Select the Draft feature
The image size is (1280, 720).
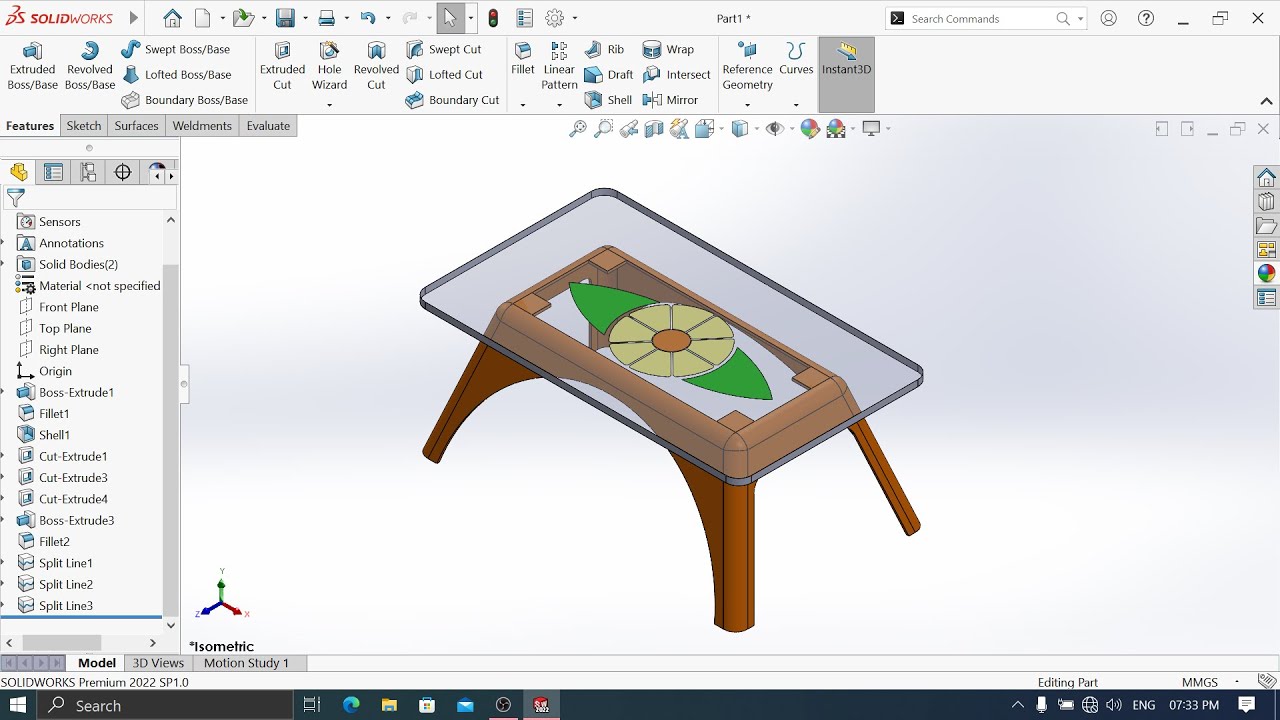point(608,74)
